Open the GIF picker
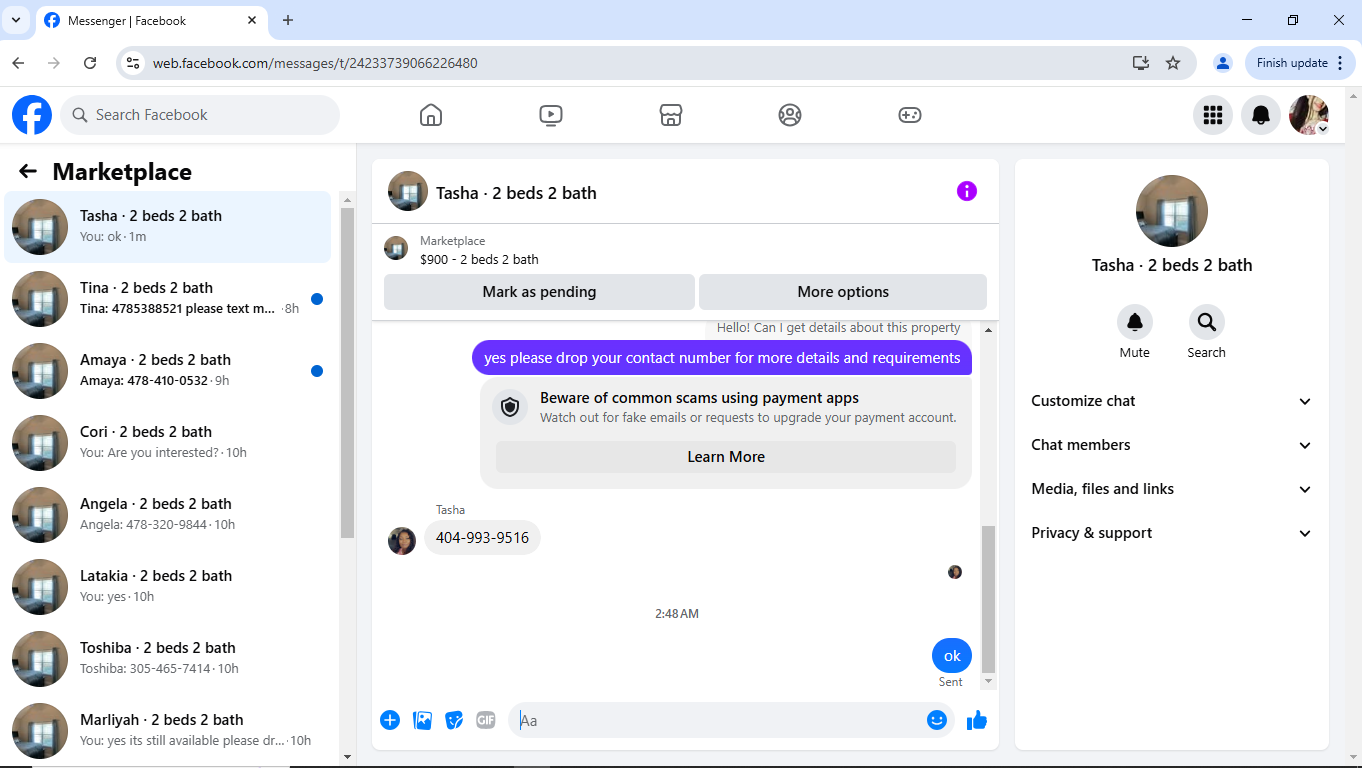This screenshot has height=768, width=1362. coord(486,720)
